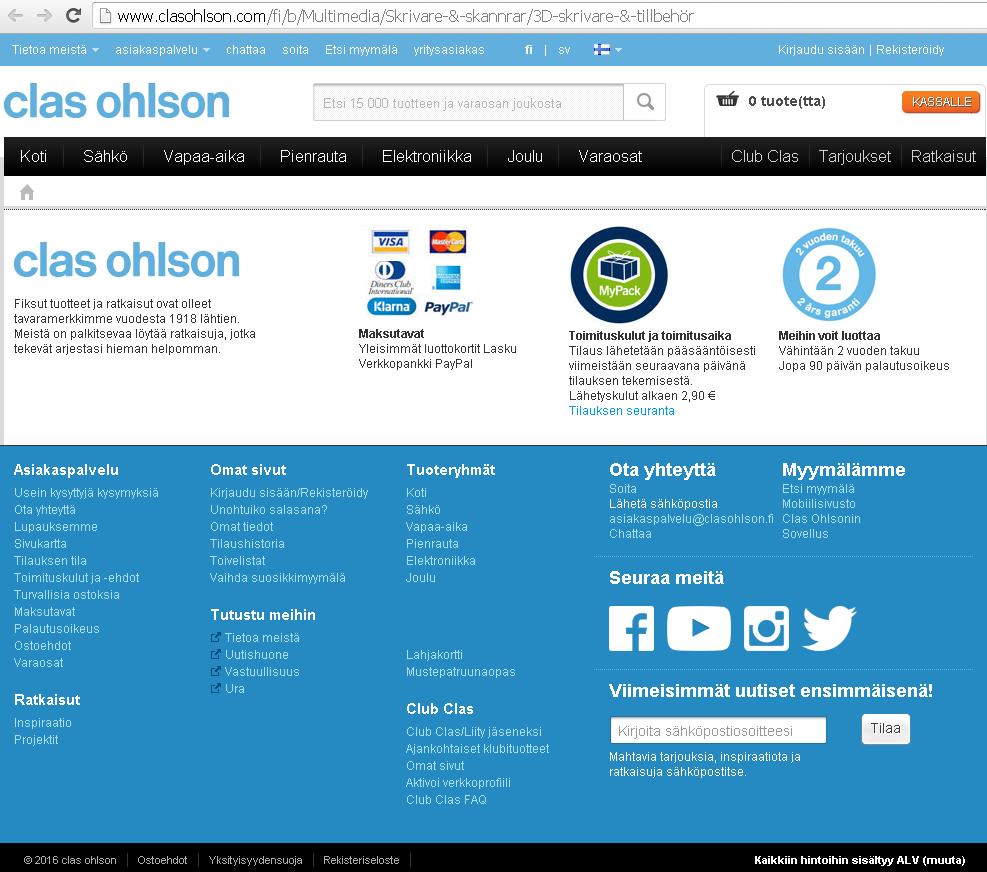Open the Vapaa-aika category menu

pyautogui.click(x=203, y=156)
